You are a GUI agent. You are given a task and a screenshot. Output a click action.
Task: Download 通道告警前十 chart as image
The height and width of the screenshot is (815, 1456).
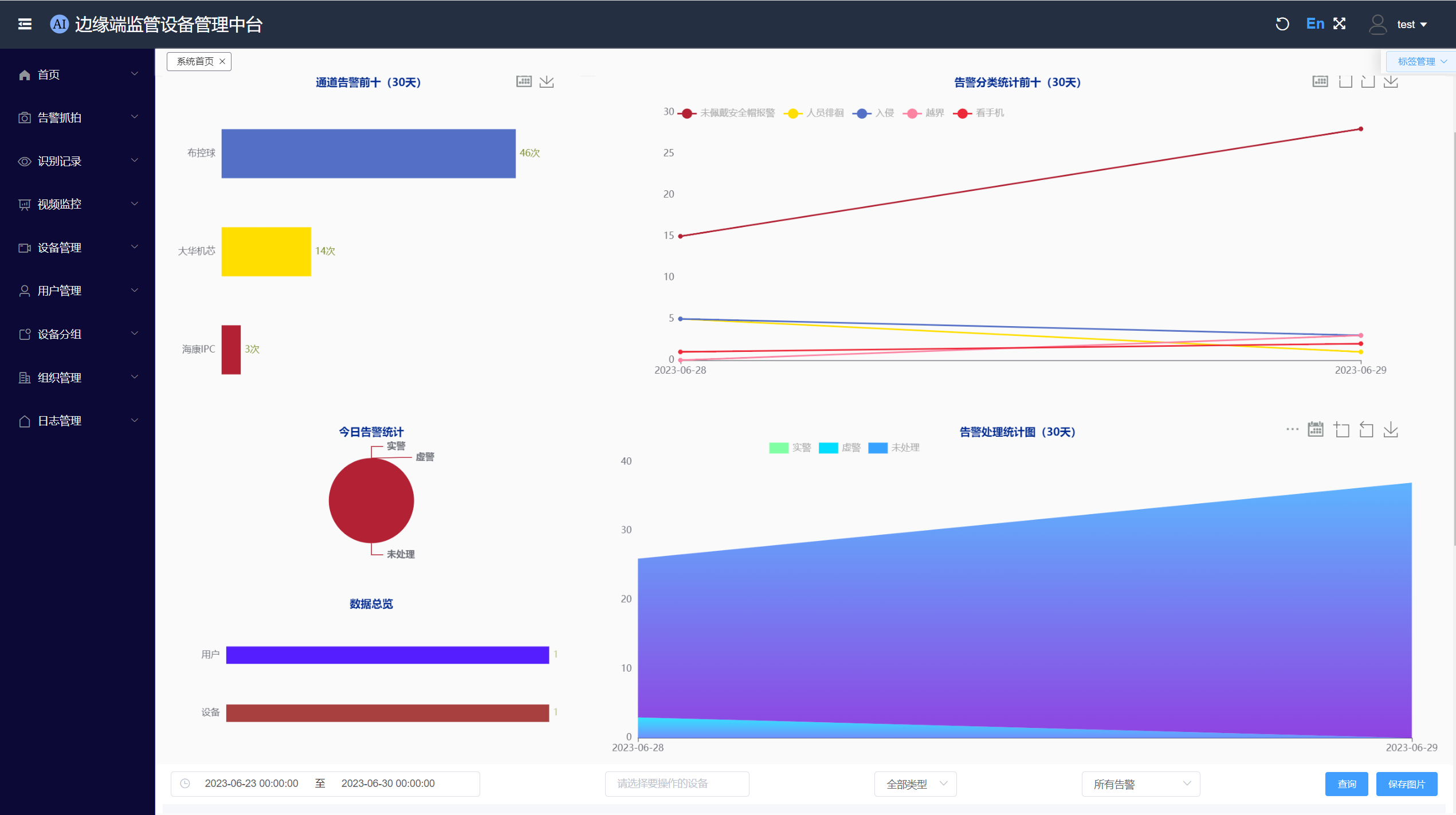click(547, 81)
